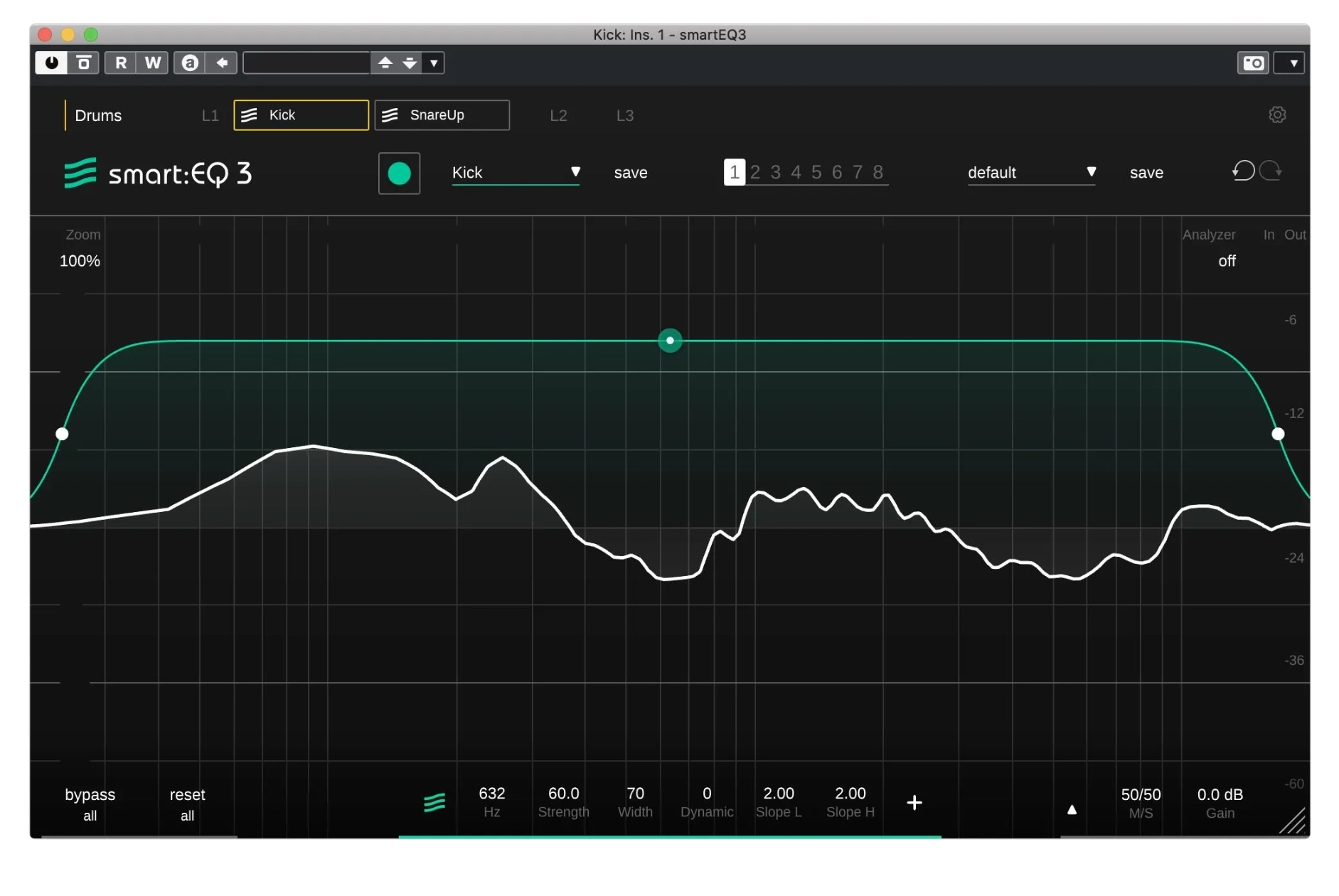Select snapshot state 3
Image resolution: width=1339 pixels, height=896 pixels.
[776, 171]
